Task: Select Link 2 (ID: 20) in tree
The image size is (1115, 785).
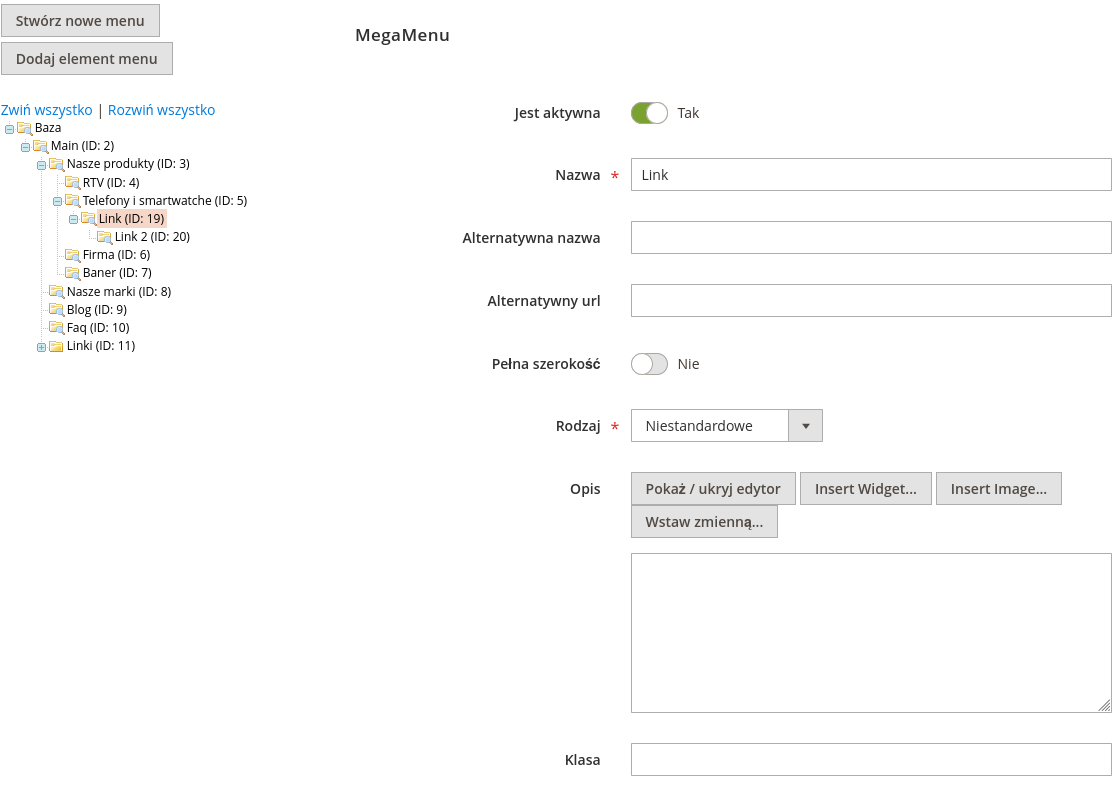Action: (152, 237)
